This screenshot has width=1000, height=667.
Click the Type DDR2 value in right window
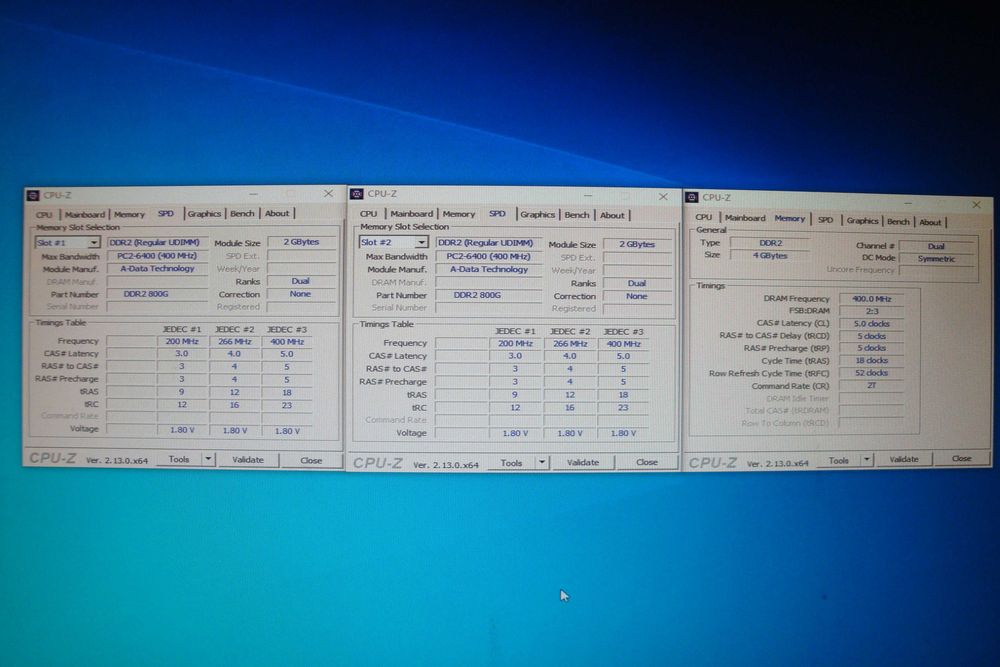point(770,243)
